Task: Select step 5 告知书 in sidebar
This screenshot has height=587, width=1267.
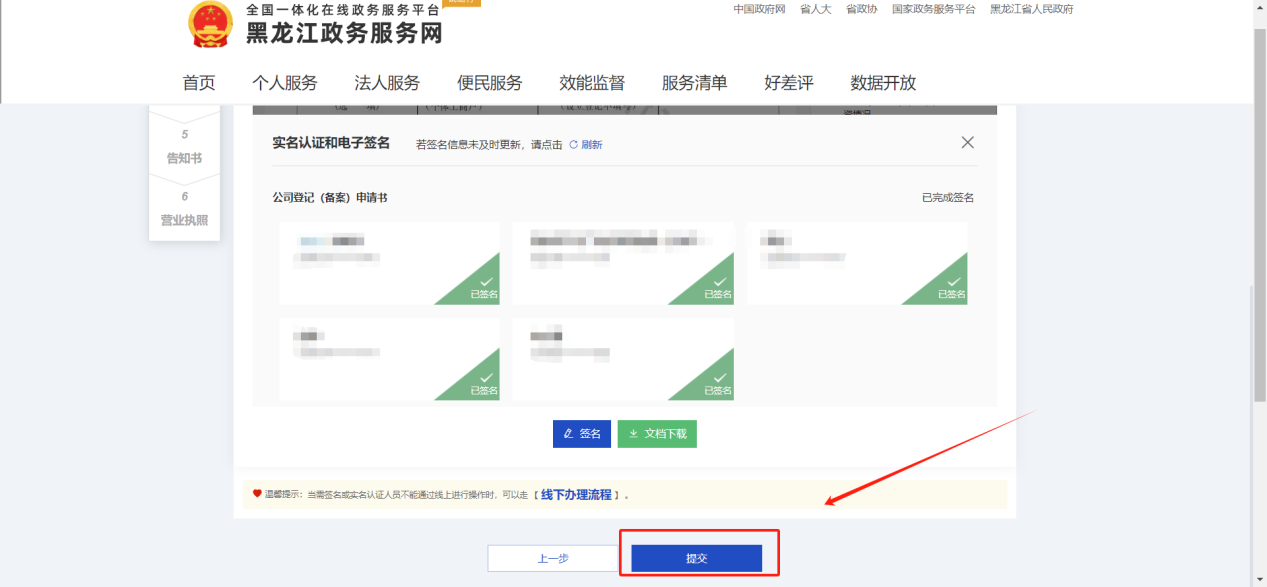Action: pyautogui.click(x=184, y=148)
